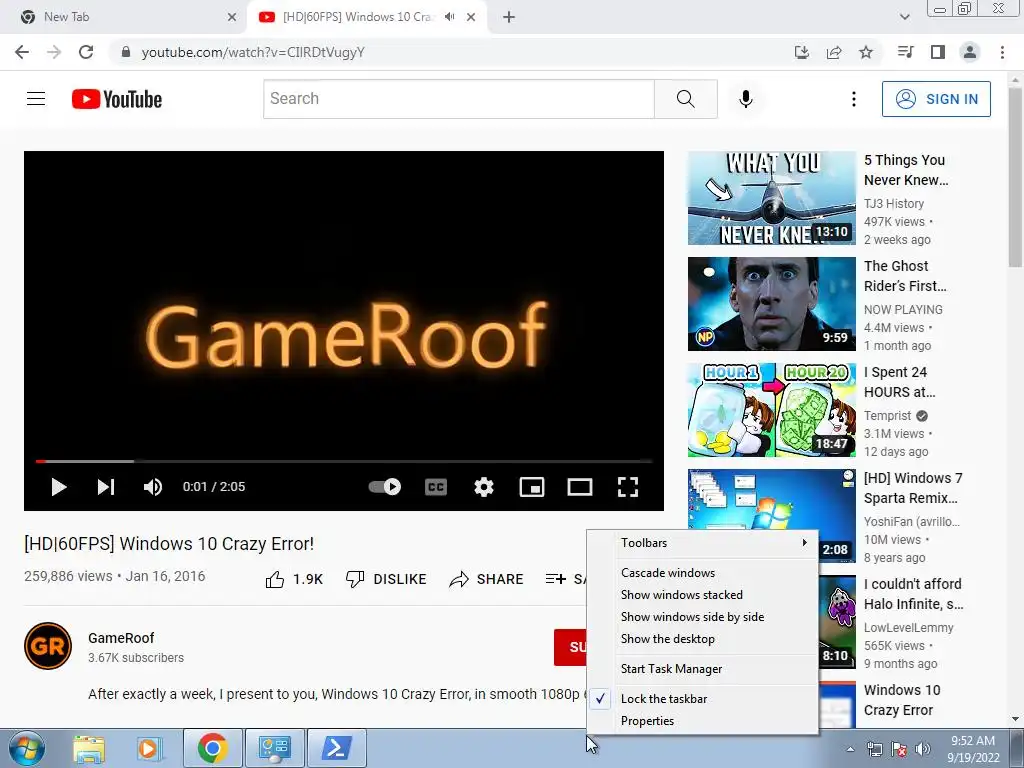Open Windows Start button
1024x768 pixels.
point(26,748)
